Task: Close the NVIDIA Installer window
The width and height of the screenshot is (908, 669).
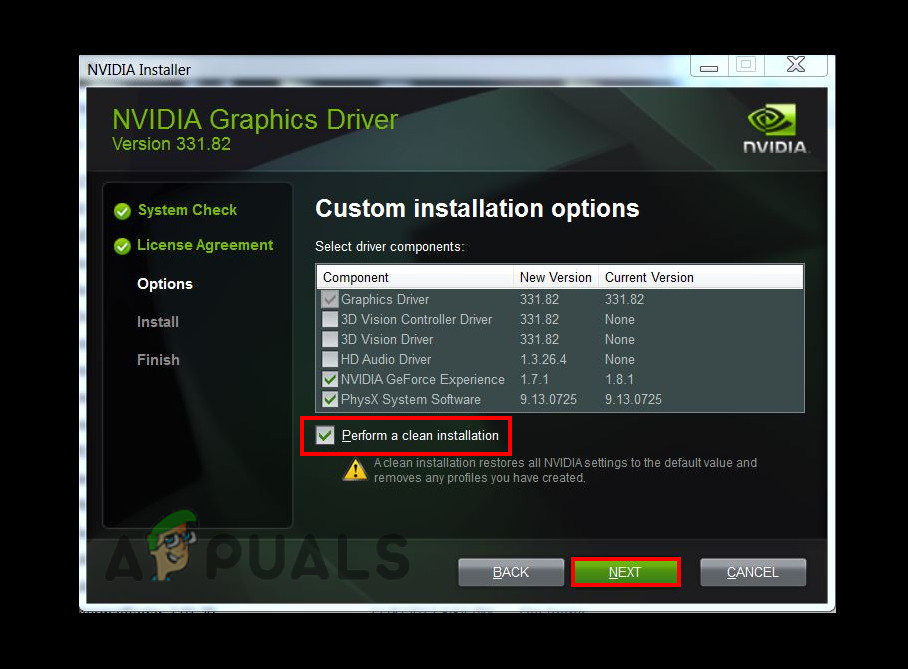Action: point(796,65)
